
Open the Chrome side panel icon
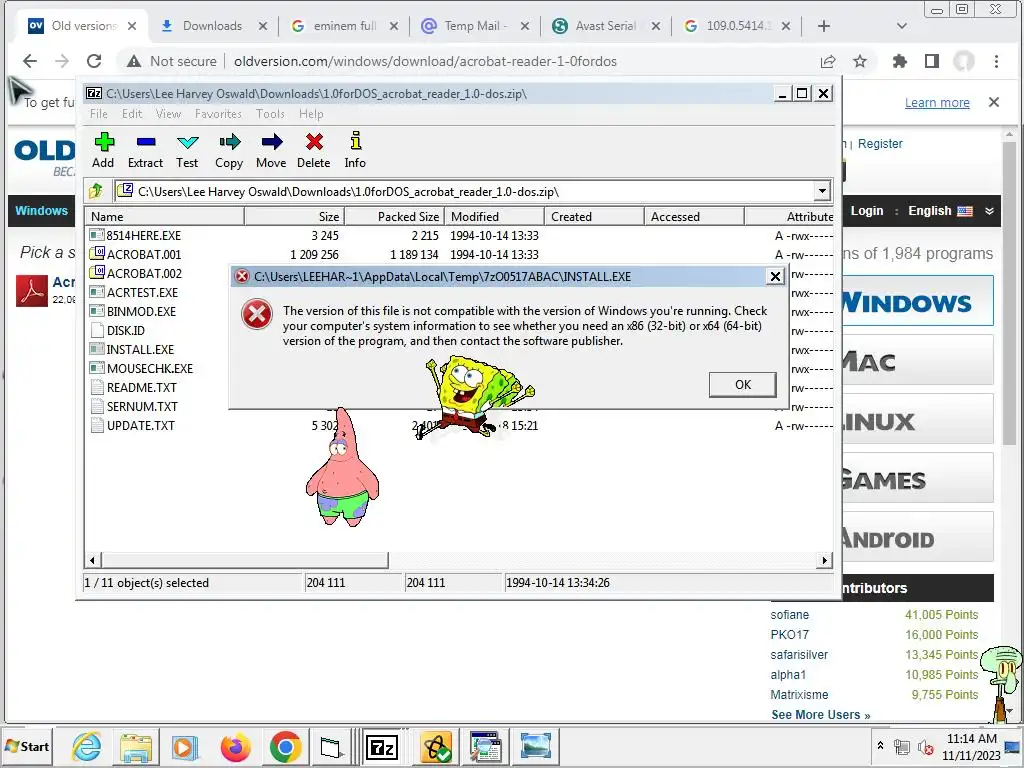pyautogui.click(x=932, y=61)
